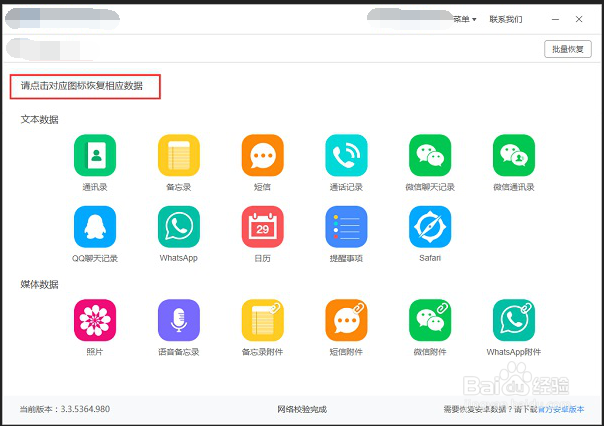Open the QQ聊天记录 penguin icon
This screenshot has height=426, width=604.
[x=95, y=226]
